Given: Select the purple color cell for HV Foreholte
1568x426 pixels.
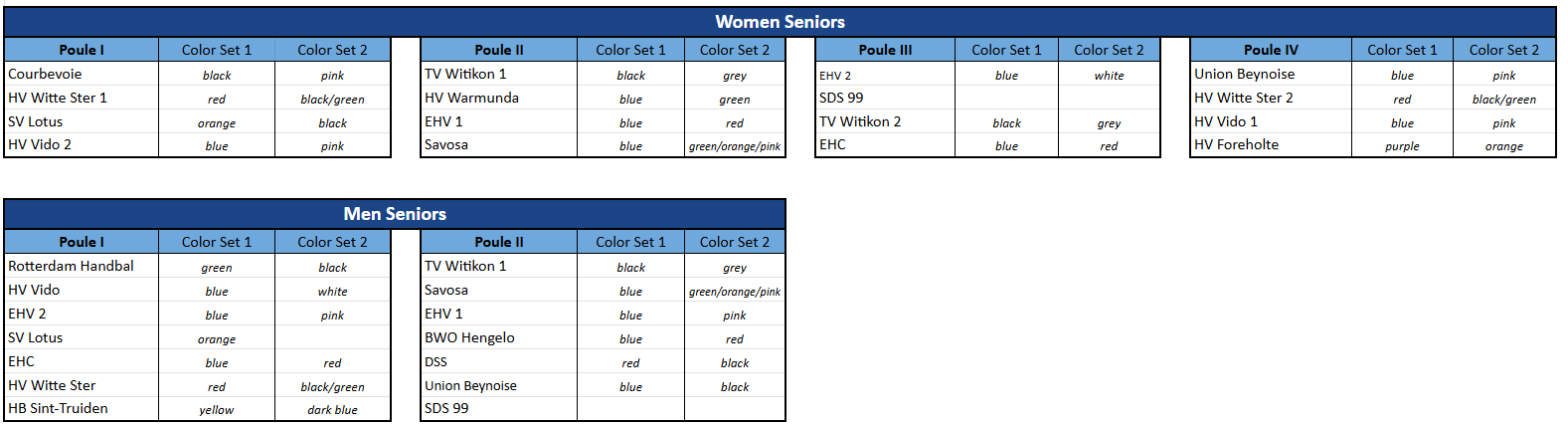Looking at the screenshot, I should [x=1402, y=146].
